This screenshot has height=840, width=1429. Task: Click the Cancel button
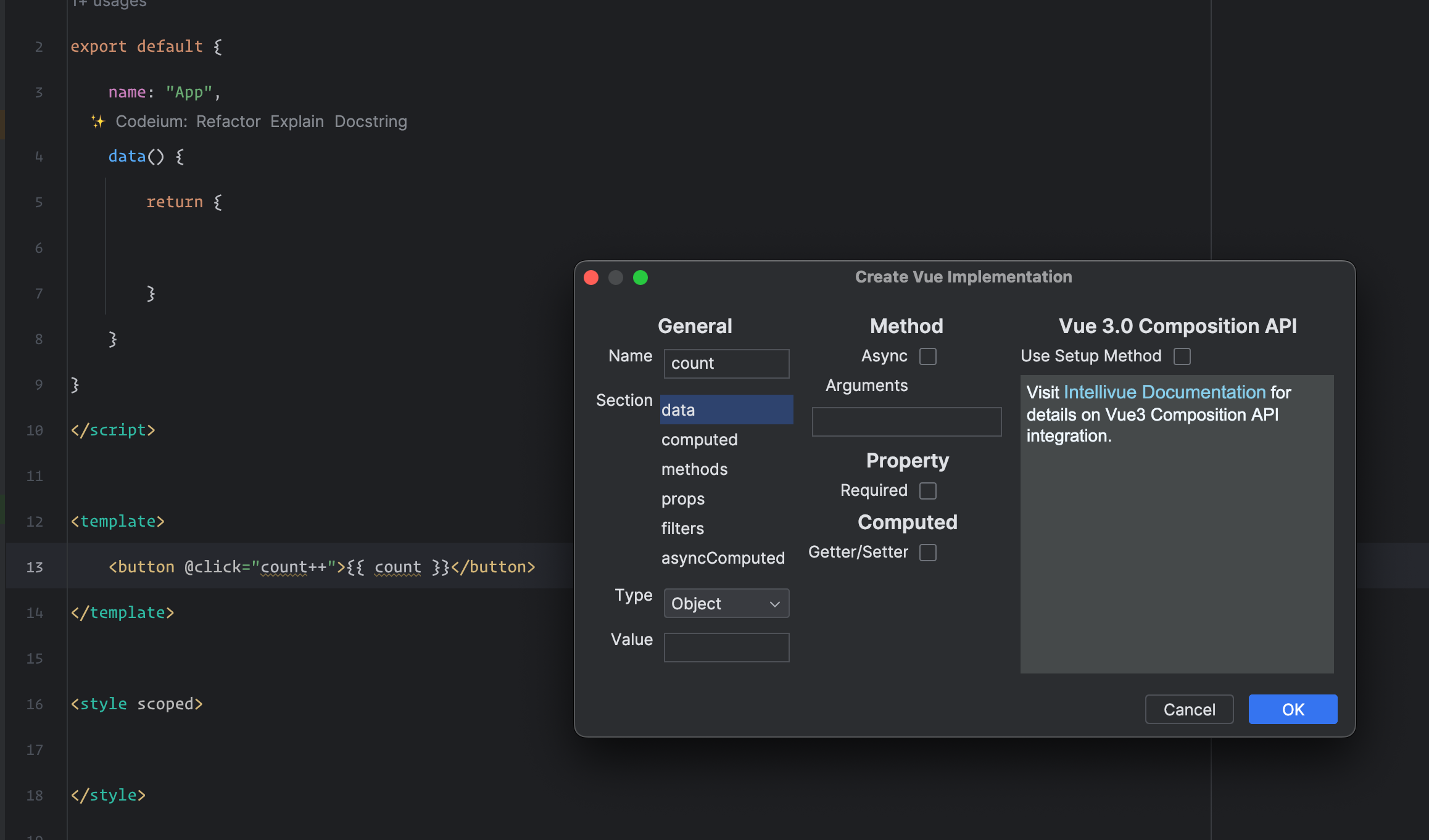click(x=1189, y=709)
